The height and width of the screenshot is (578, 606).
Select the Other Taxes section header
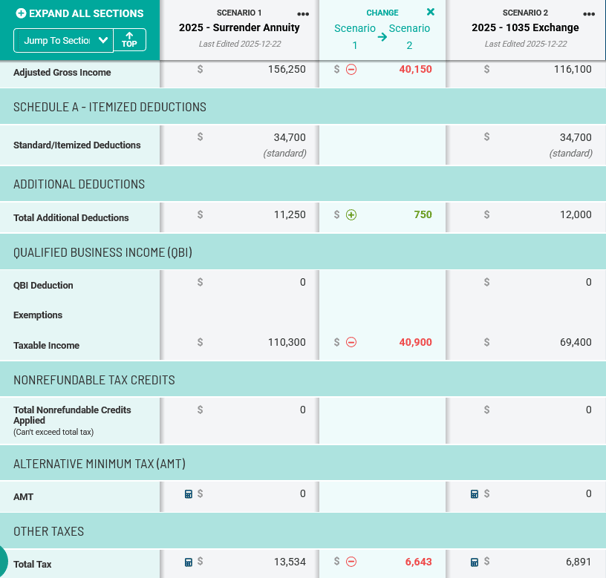pos(48,531)
